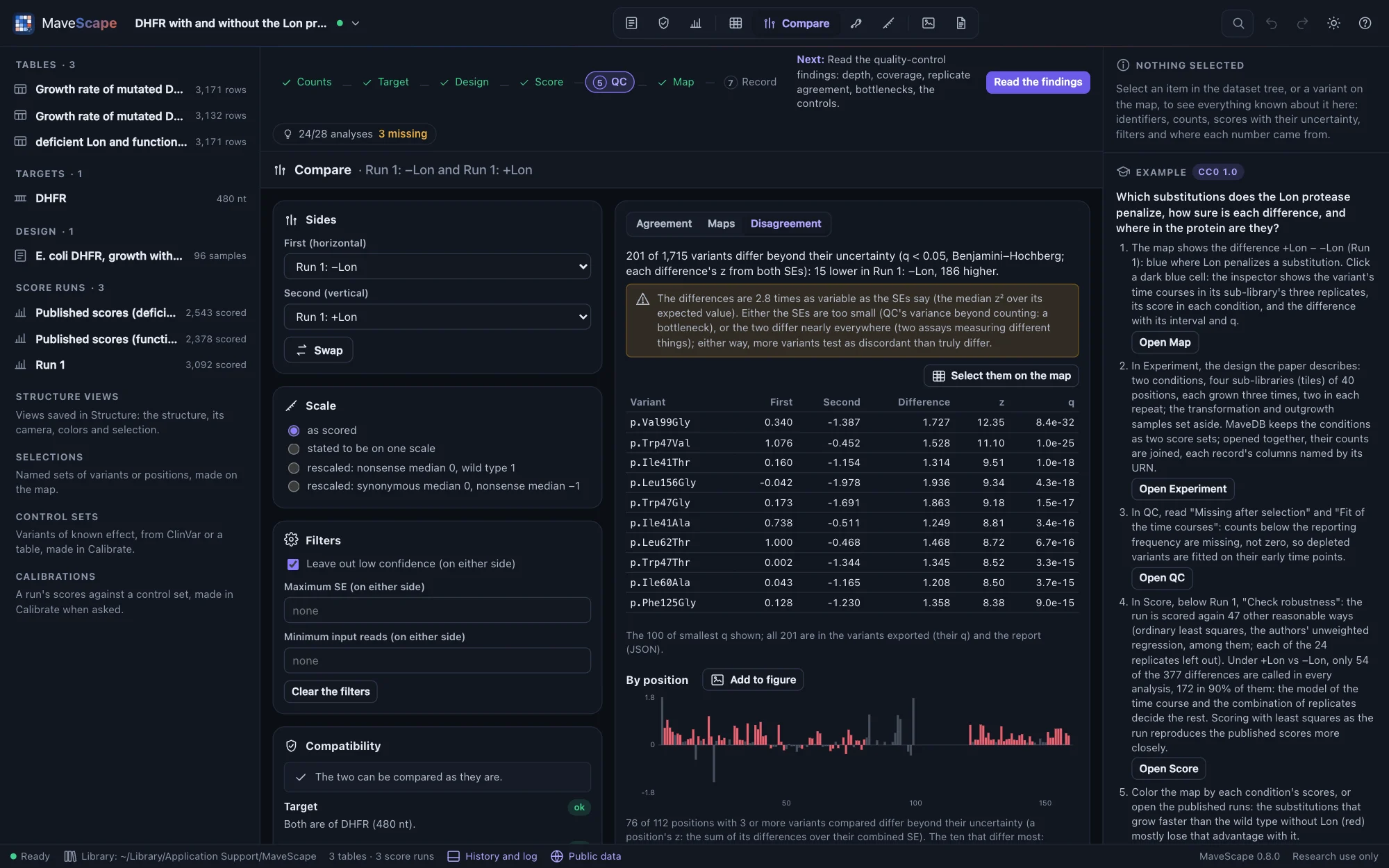Open the Score bar-chart icon in toolbar
This screenshot has width=1389, height=868.
696,23
